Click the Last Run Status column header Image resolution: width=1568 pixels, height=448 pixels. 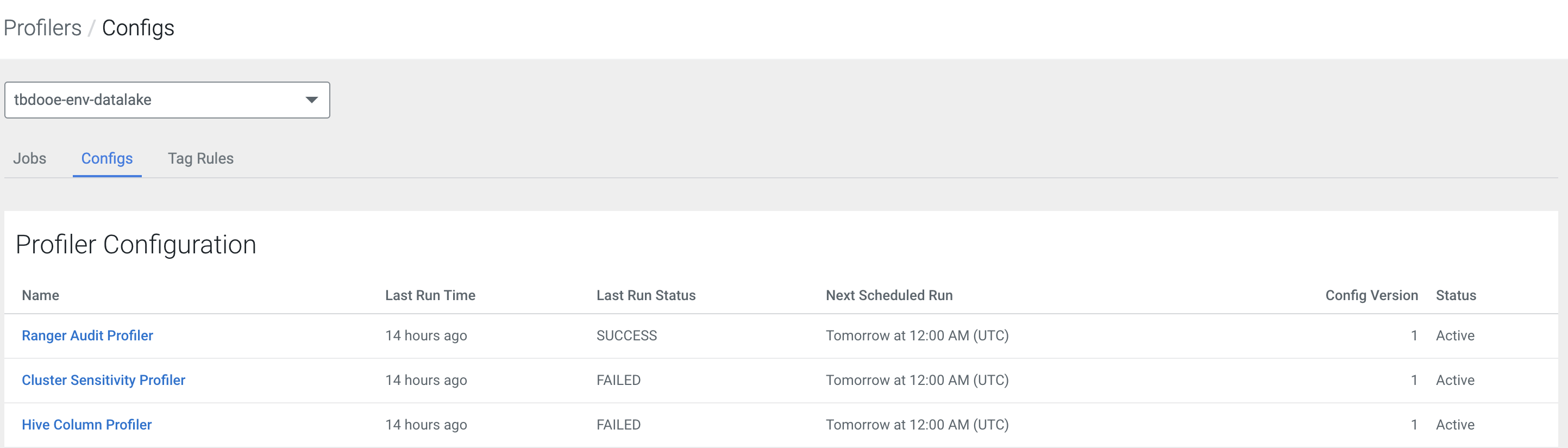645,296
